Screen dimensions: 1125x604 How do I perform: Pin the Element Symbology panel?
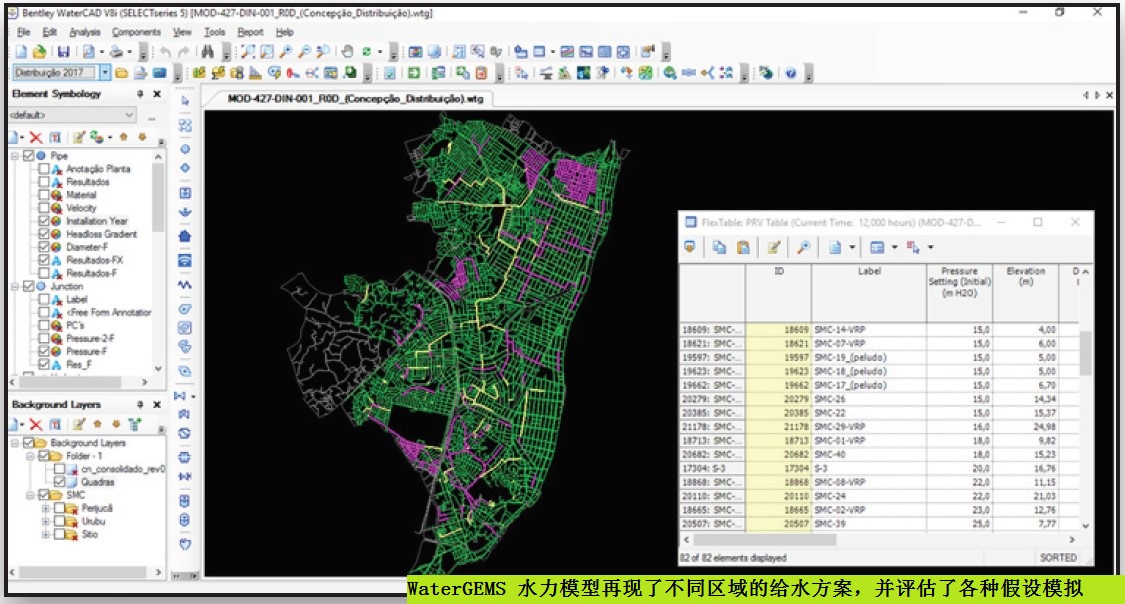click(141, 94)
